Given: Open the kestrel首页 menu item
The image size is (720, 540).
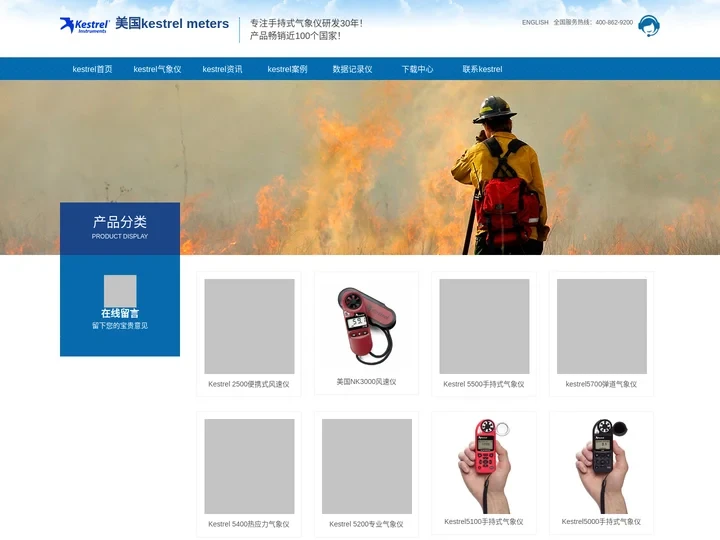Looking at the screenshot, I should coord(92,69).
